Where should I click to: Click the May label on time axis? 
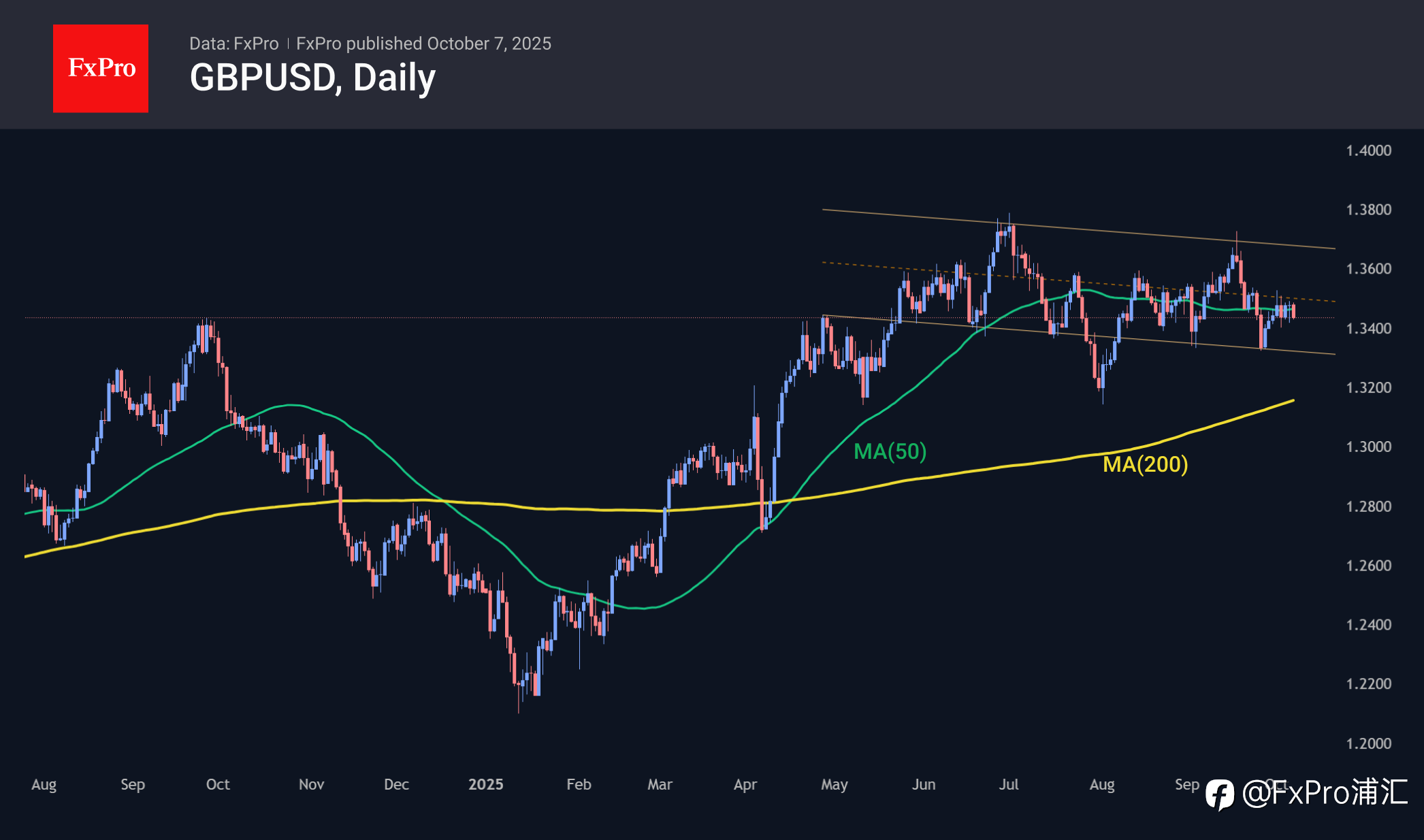coord(834,784)
